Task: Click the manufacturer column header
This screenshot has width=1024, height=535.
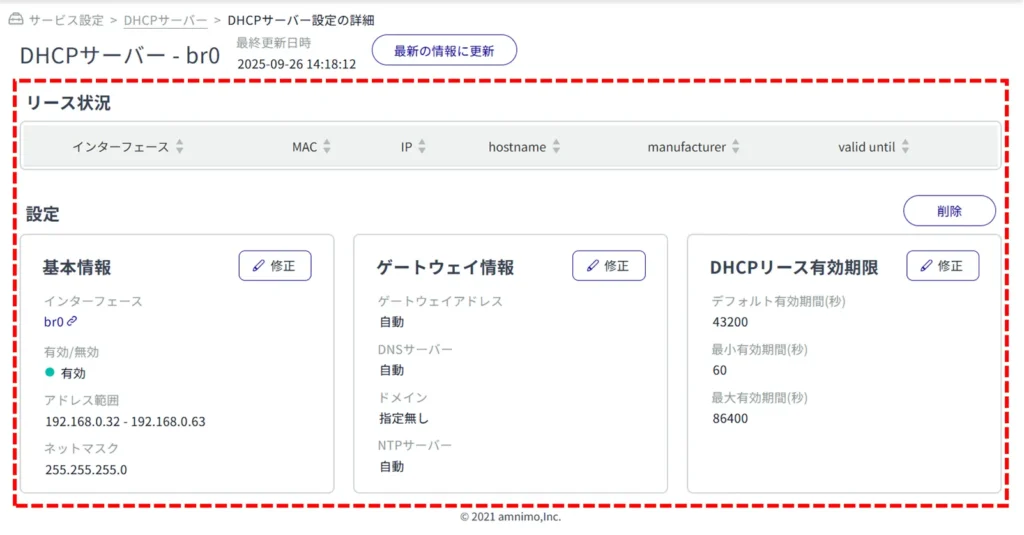Action: pyautogui.click(x=686, y=147)
